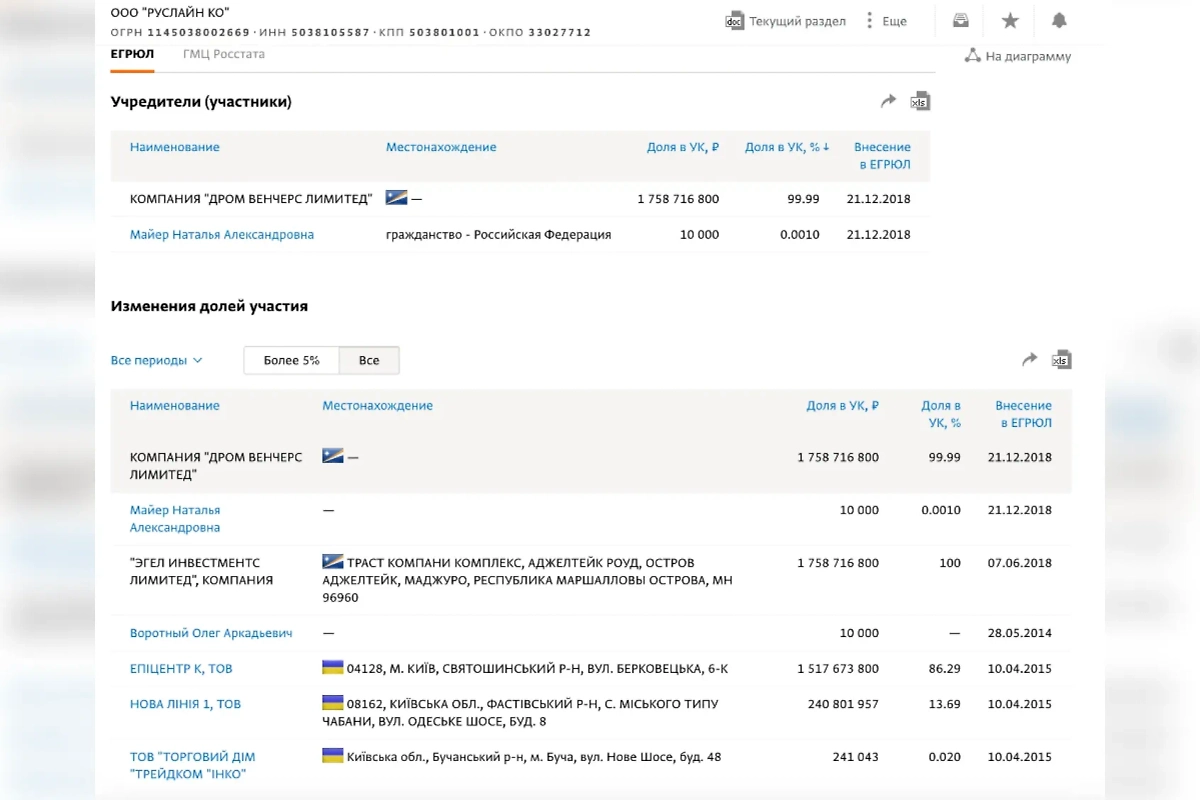1200x800 pixels.
Task: Open 'Воротный Олег Аркадьевич' profile link
Action: click(x=211, y=633)
